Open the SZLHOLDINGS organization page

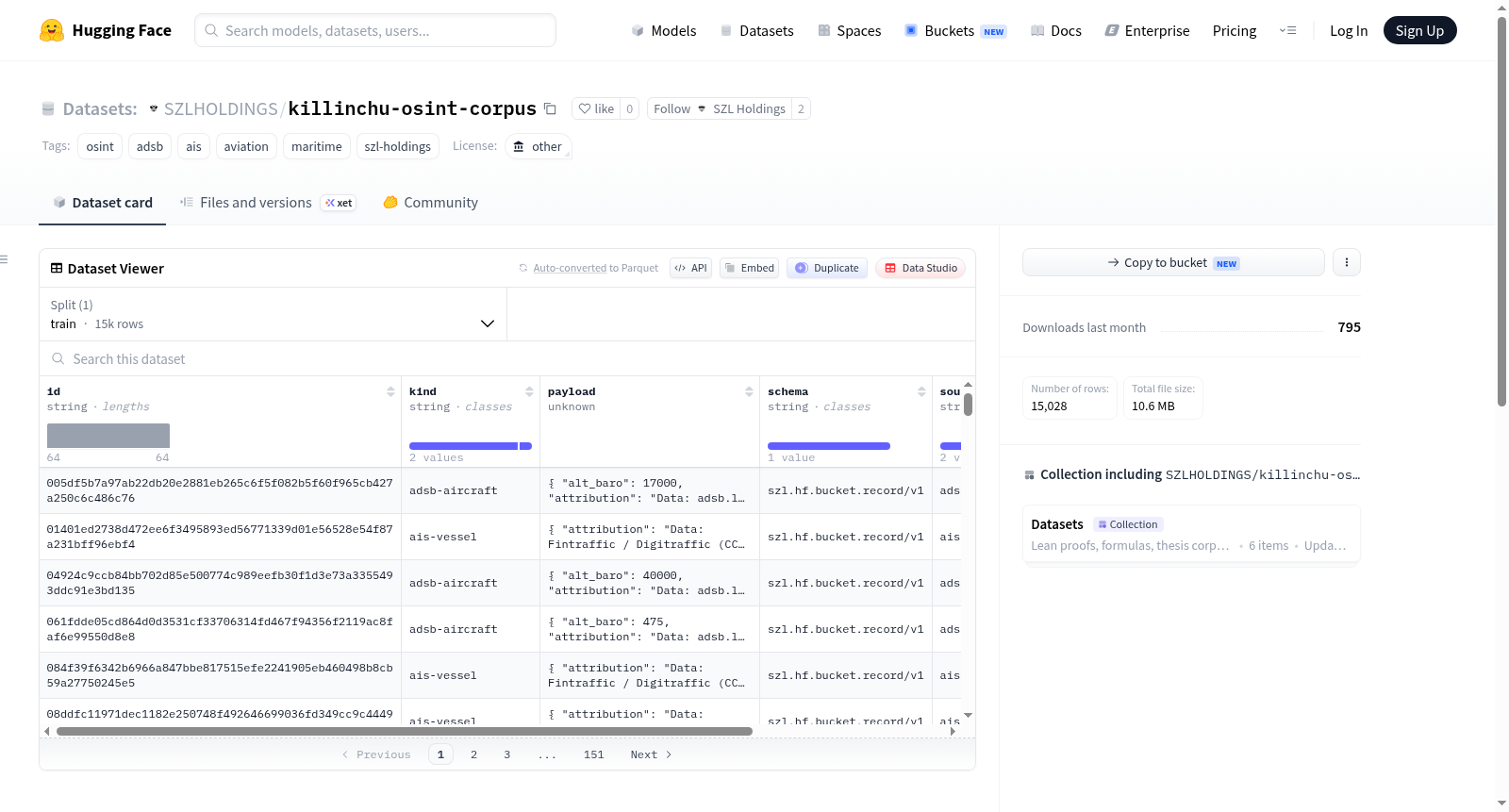click(x=221, y=108)
